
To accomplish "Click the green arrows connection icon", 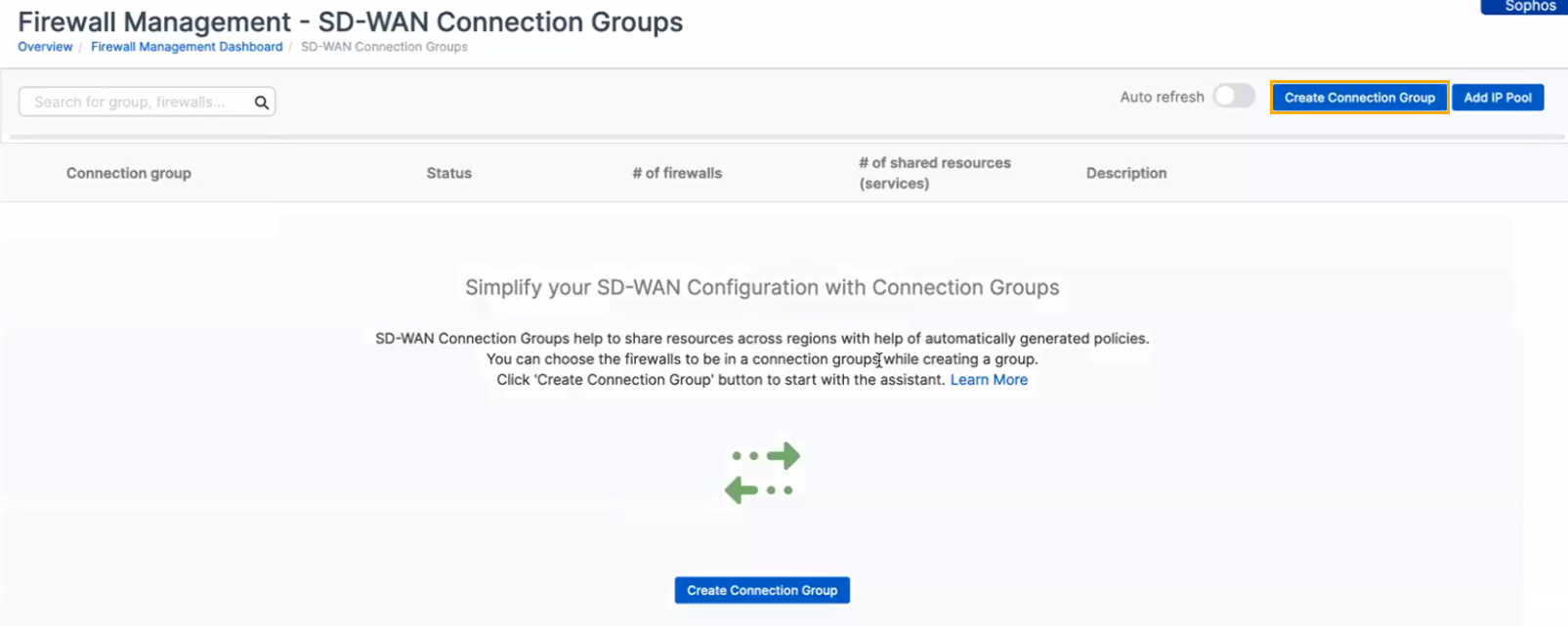I will (x=762, y=473).
